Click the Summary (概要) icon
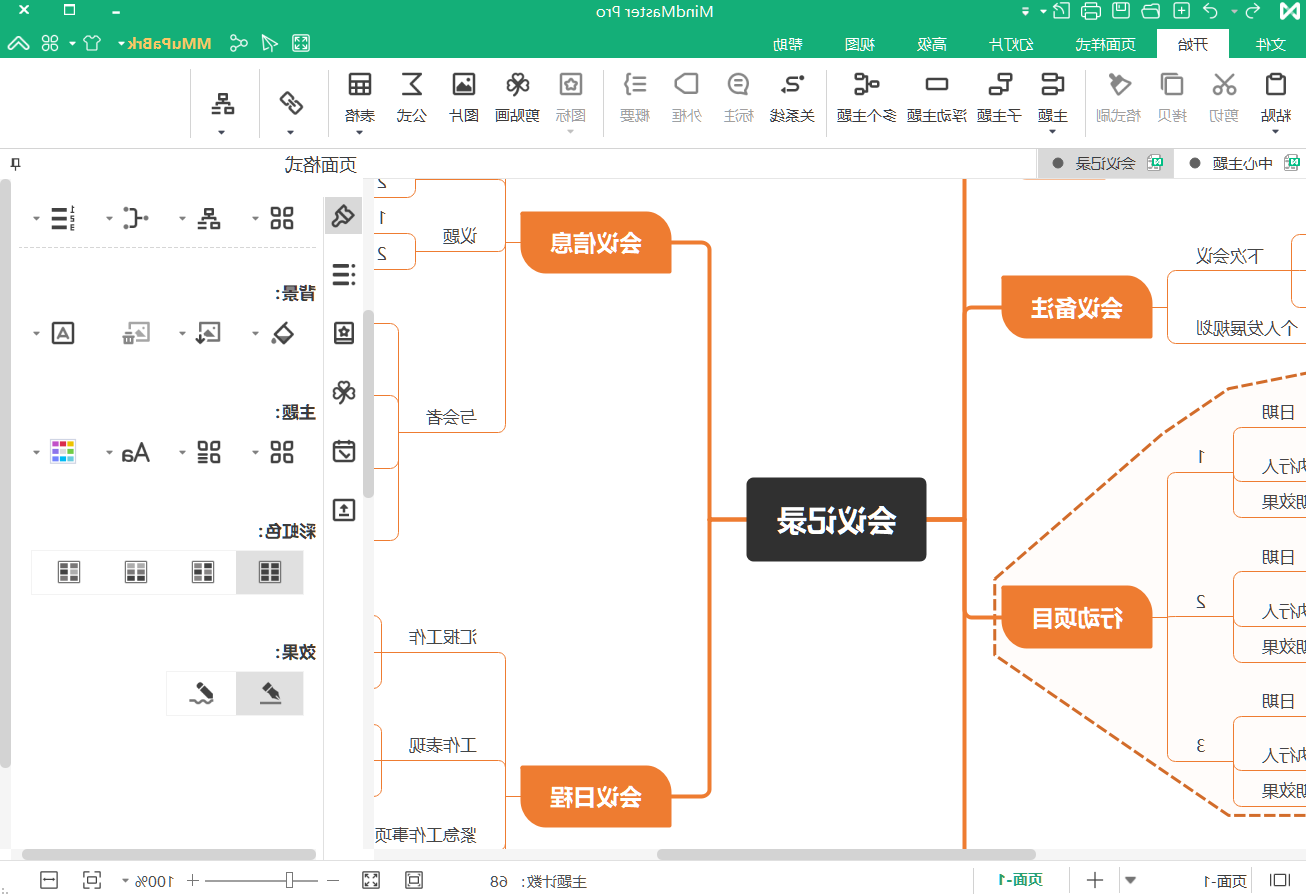1306x894 pixels. click(x=635, y=84)
